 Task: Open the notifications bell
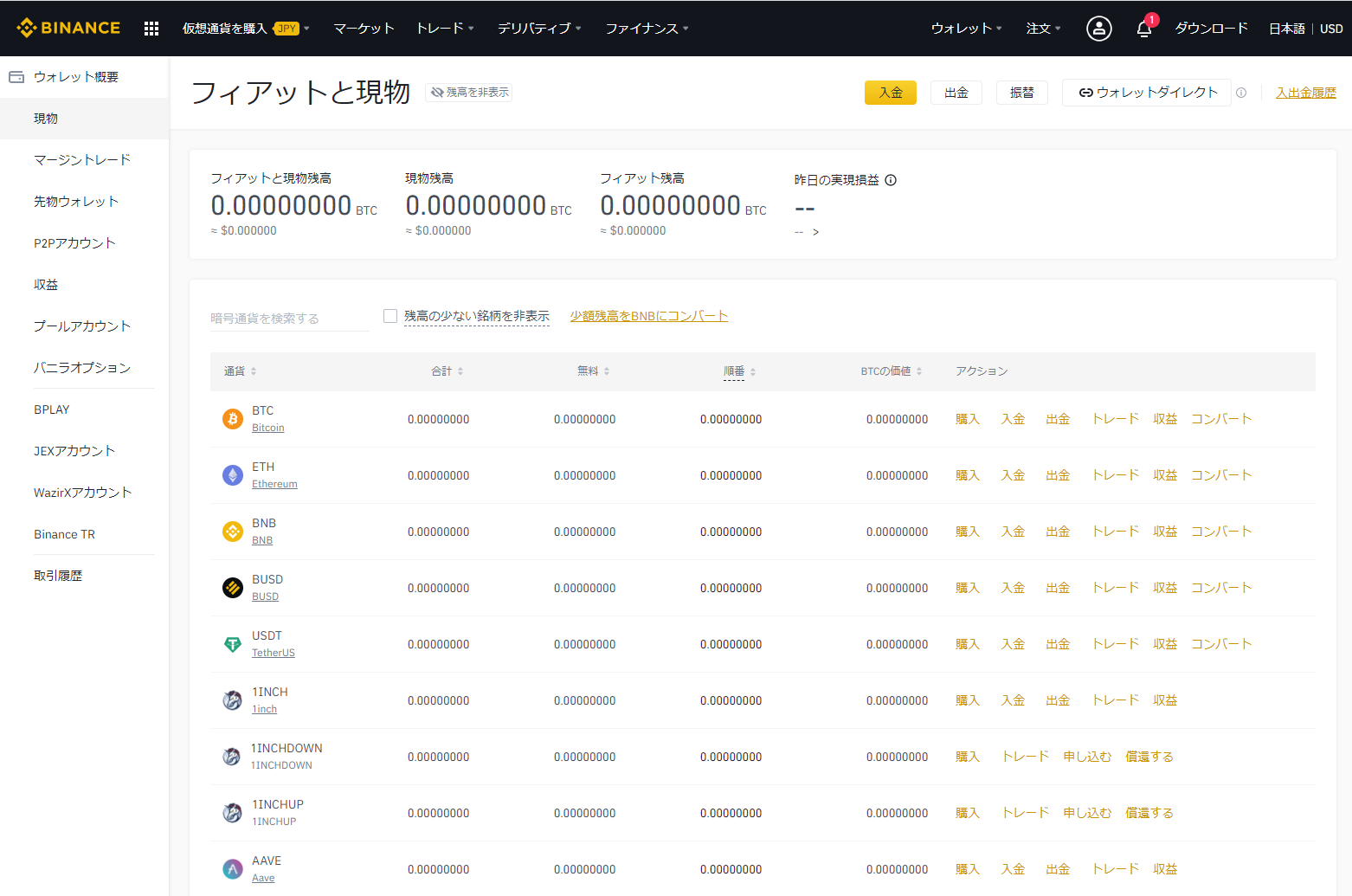1144,29
